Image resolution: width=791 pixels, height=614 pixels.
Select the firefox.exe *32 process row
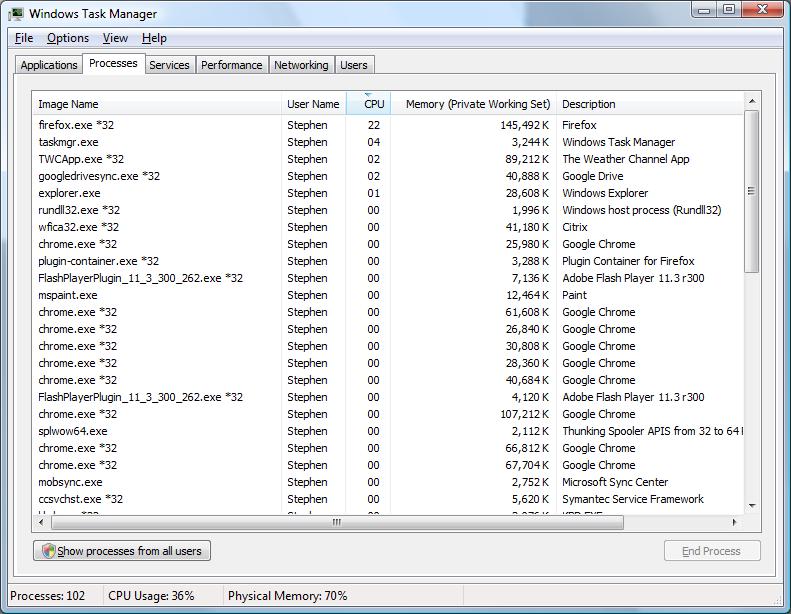point(76,125)
